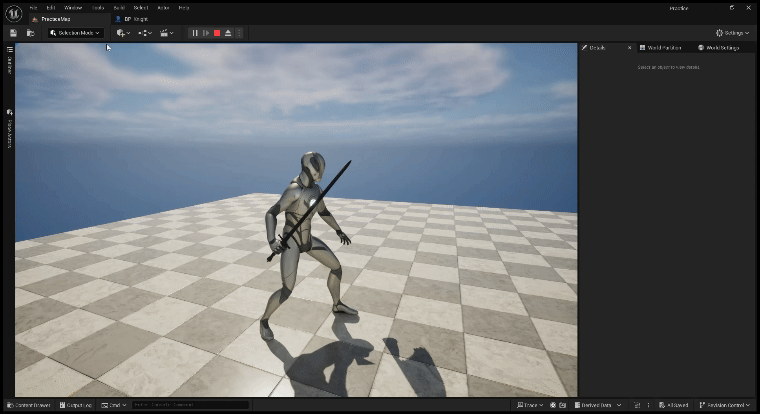
Task: Open the Trace dropdown in status bar
Action: click(x=530, y=405)
